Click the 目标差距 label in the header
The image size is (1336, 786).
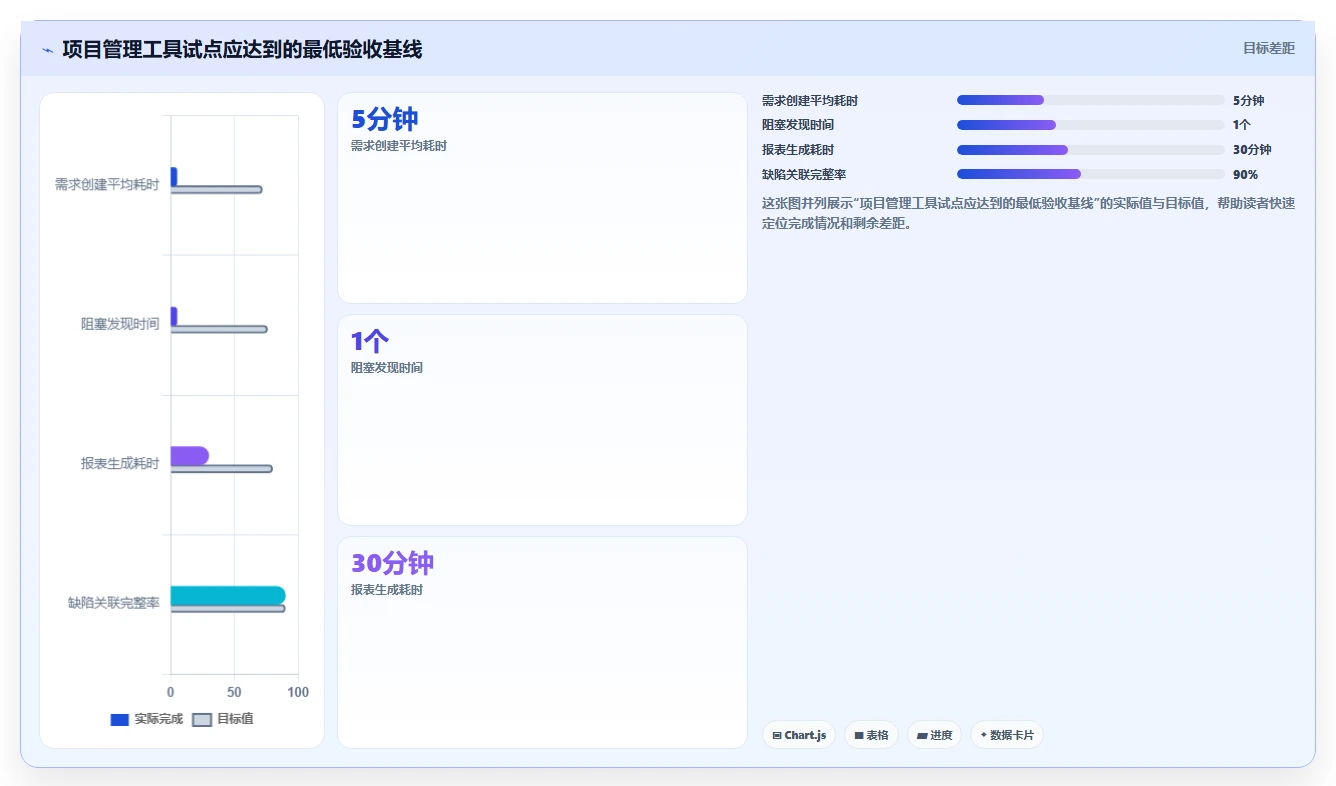coord(1268,48)
